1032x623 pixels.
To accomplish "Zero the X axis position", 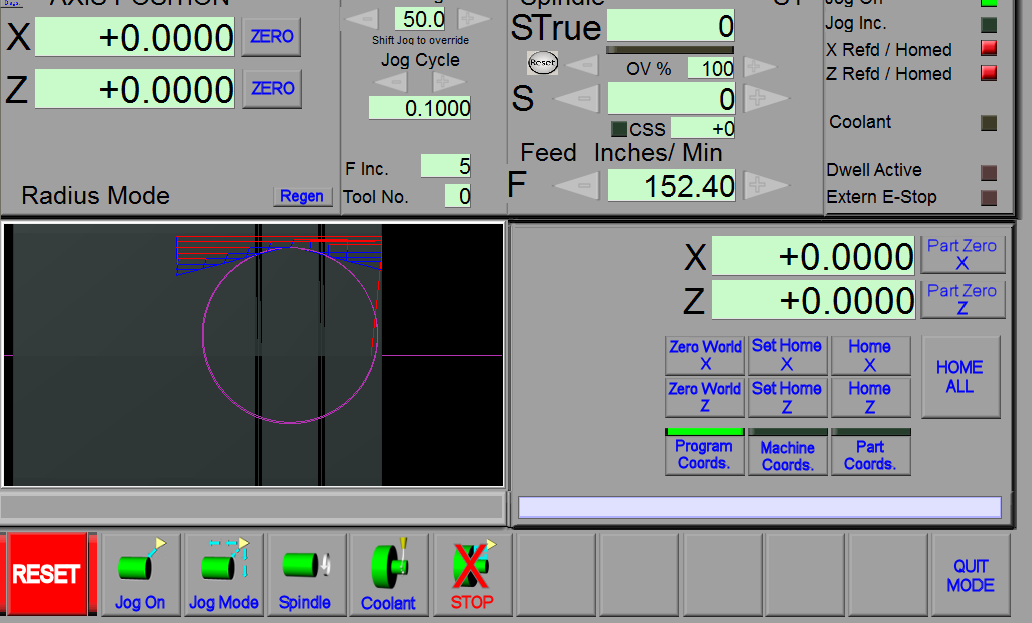I will coord(272,36).
